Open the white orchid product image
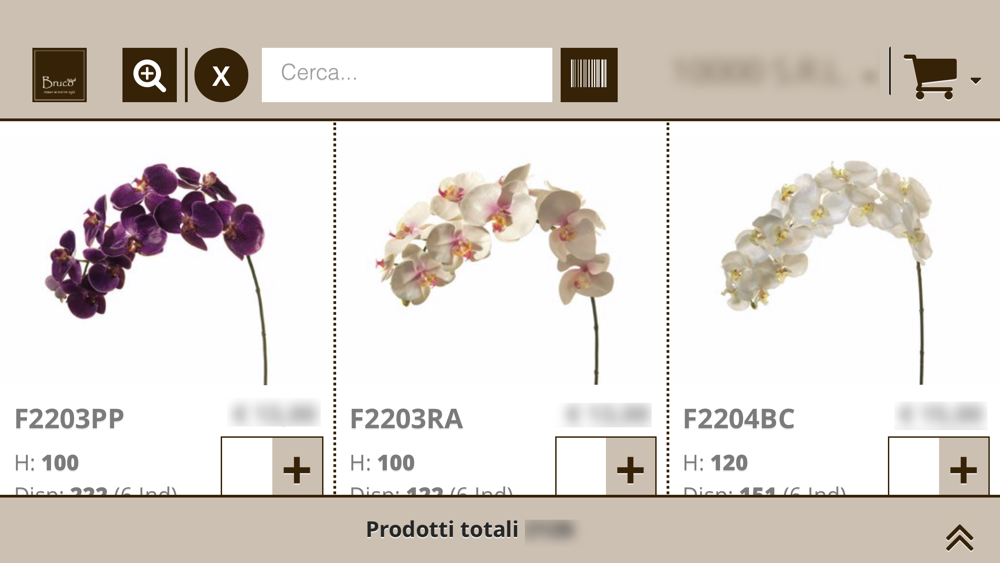The image size is (1000, 563). tap(830, 250)
